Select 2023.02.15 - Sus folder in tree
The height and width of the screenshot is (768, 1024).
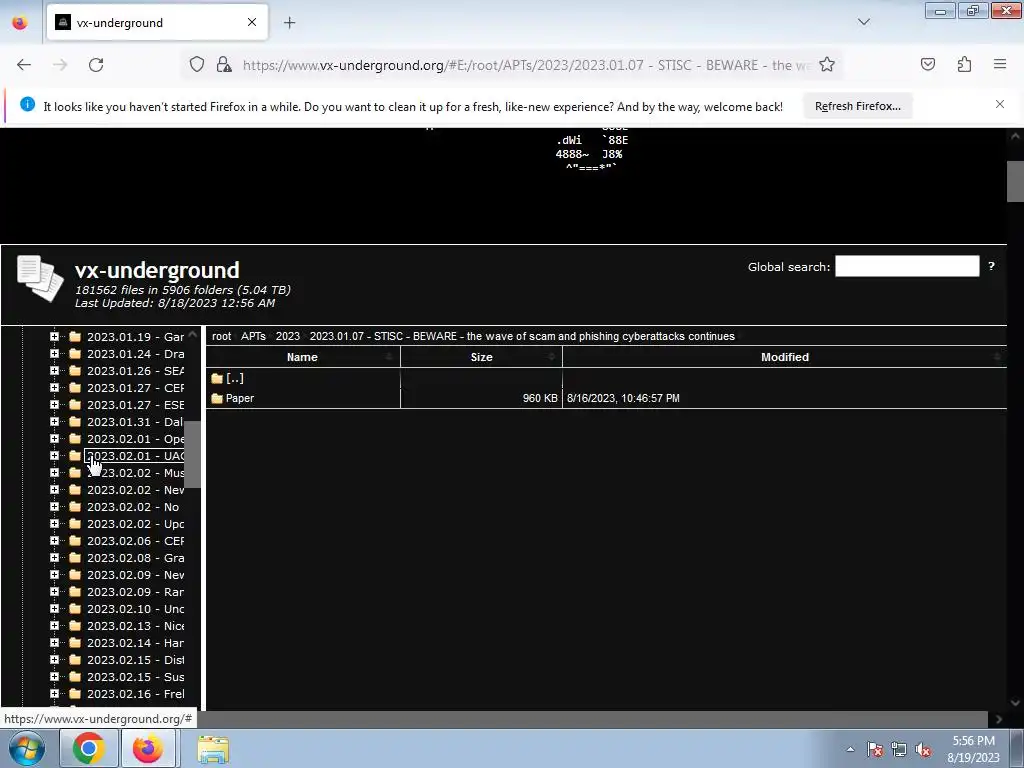coord(135,677)
